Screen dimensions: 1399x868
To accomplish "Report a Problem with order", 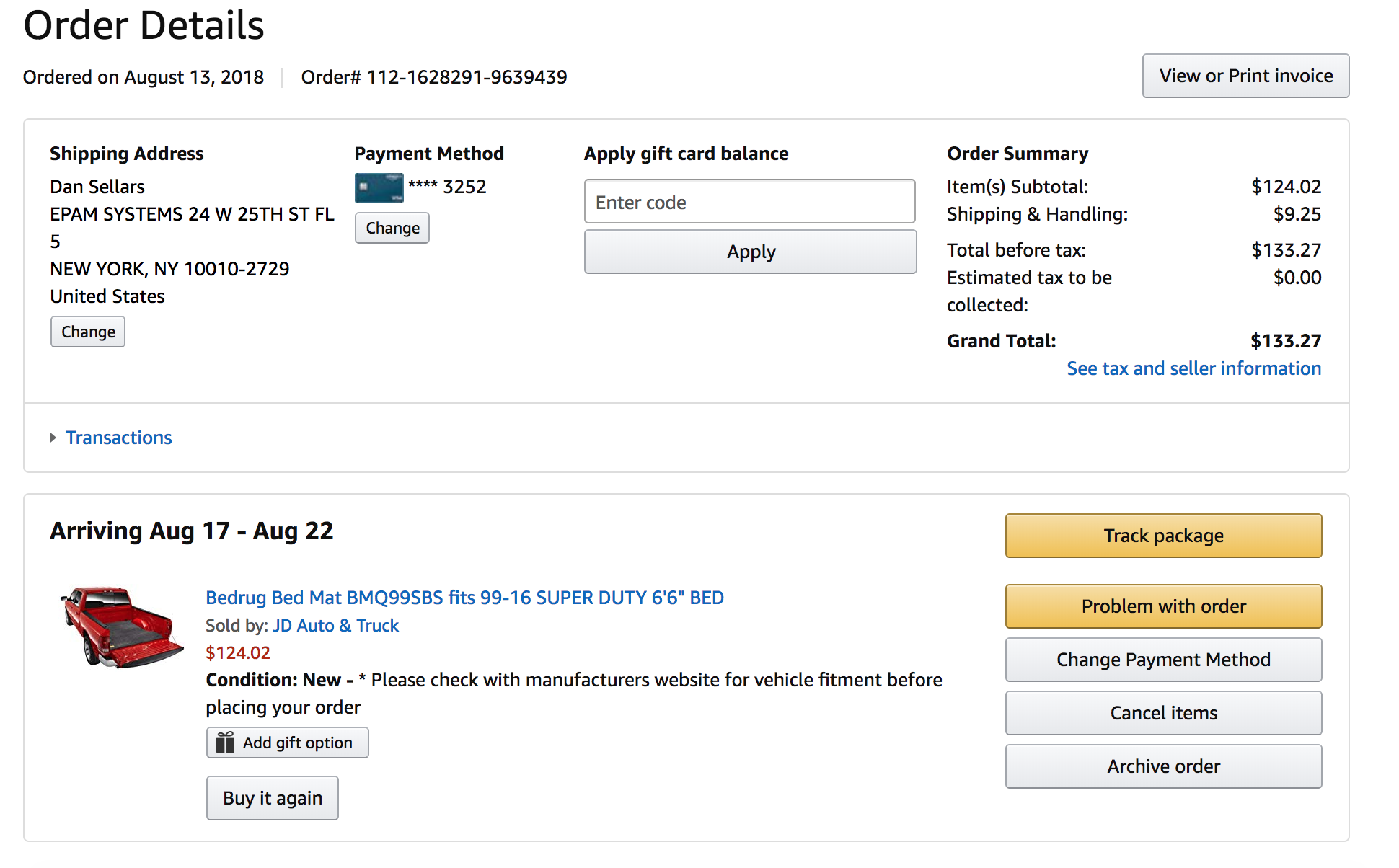I will pyautogui.click(x=1163, y=606).
